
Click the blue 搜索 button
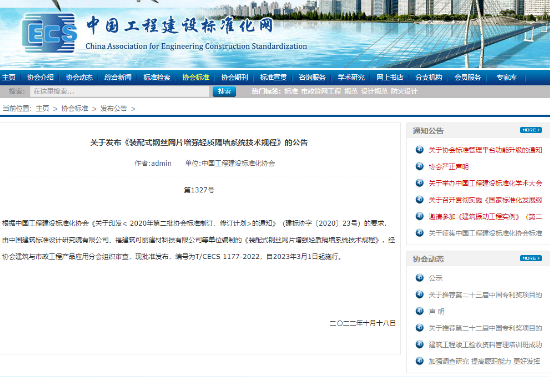pos(224,91)
